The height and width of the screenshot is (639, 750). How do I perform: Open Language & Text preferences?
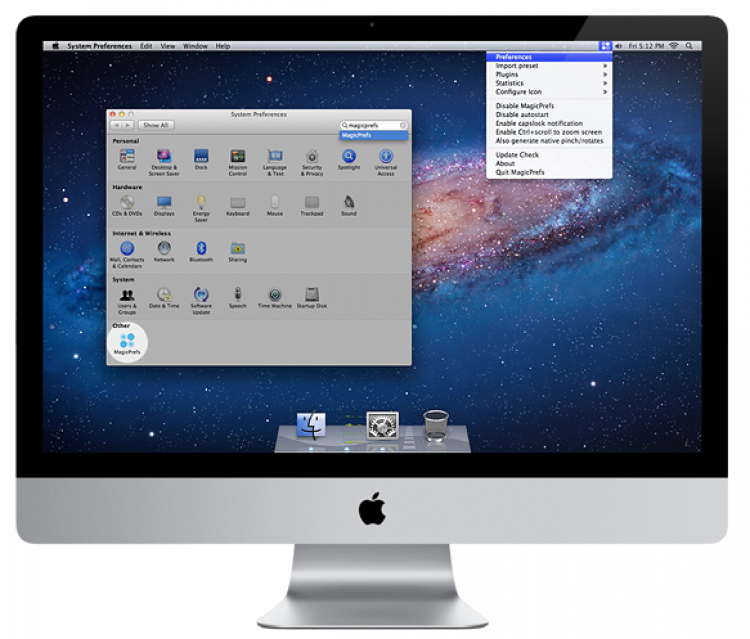tap(275, 162)
